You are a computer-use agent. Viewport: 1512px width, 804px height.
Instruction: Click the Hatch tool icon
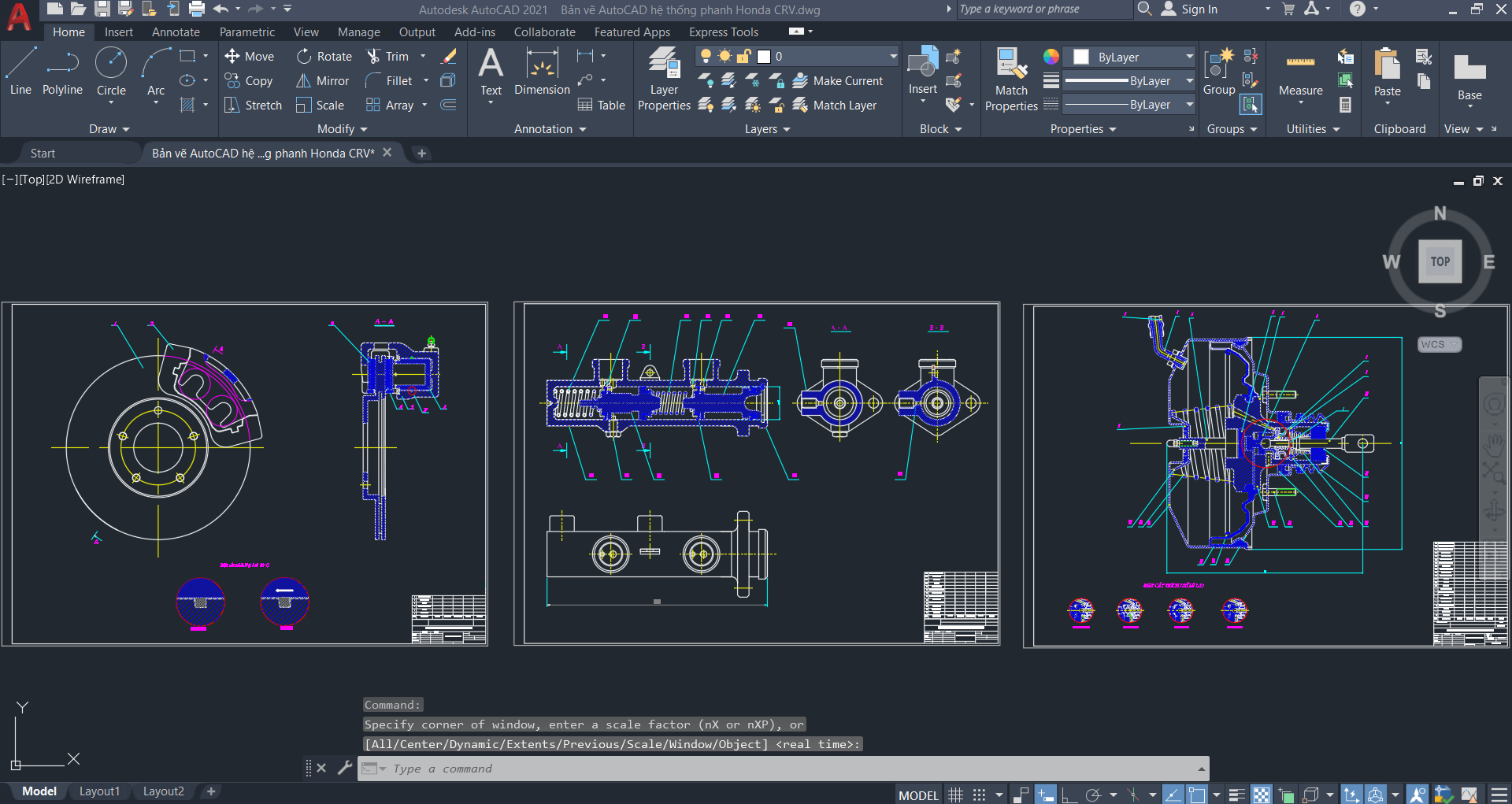(187, 106)
